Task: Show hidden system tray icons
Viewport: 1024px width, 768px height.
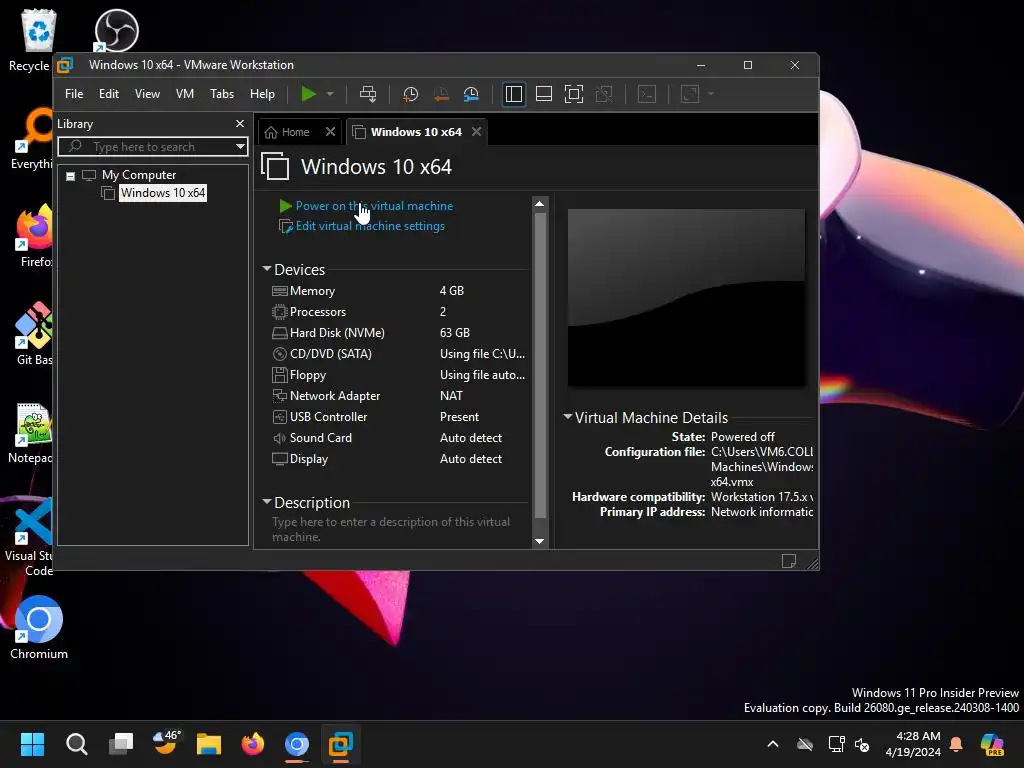Action: coord(773,744)
